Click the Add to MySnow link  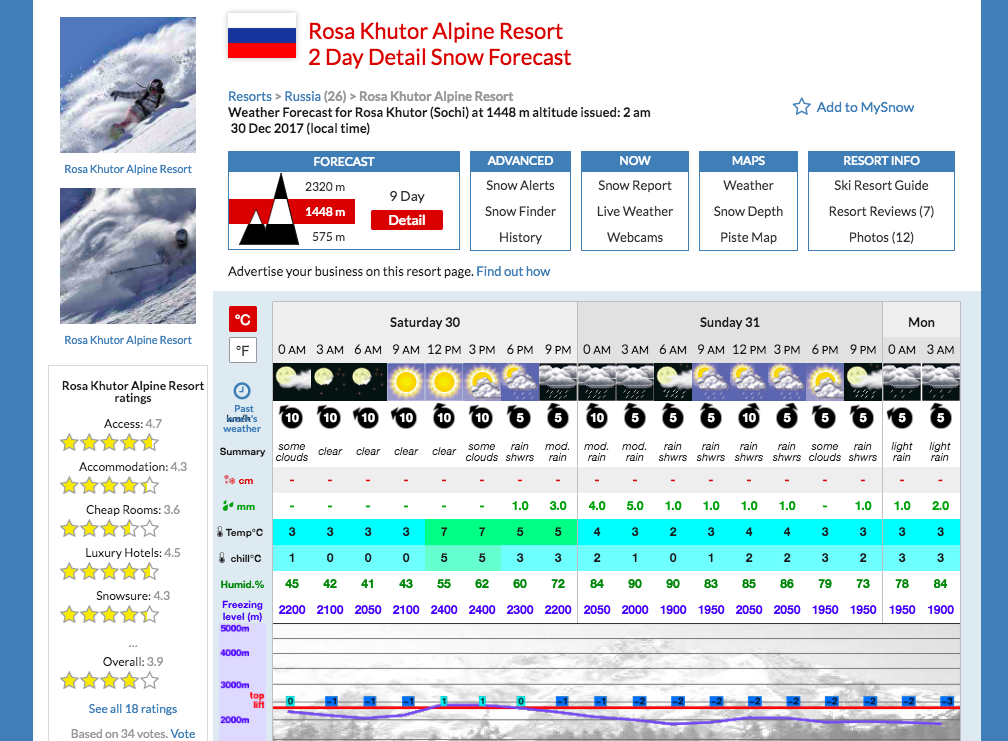[x=865, y=107]
